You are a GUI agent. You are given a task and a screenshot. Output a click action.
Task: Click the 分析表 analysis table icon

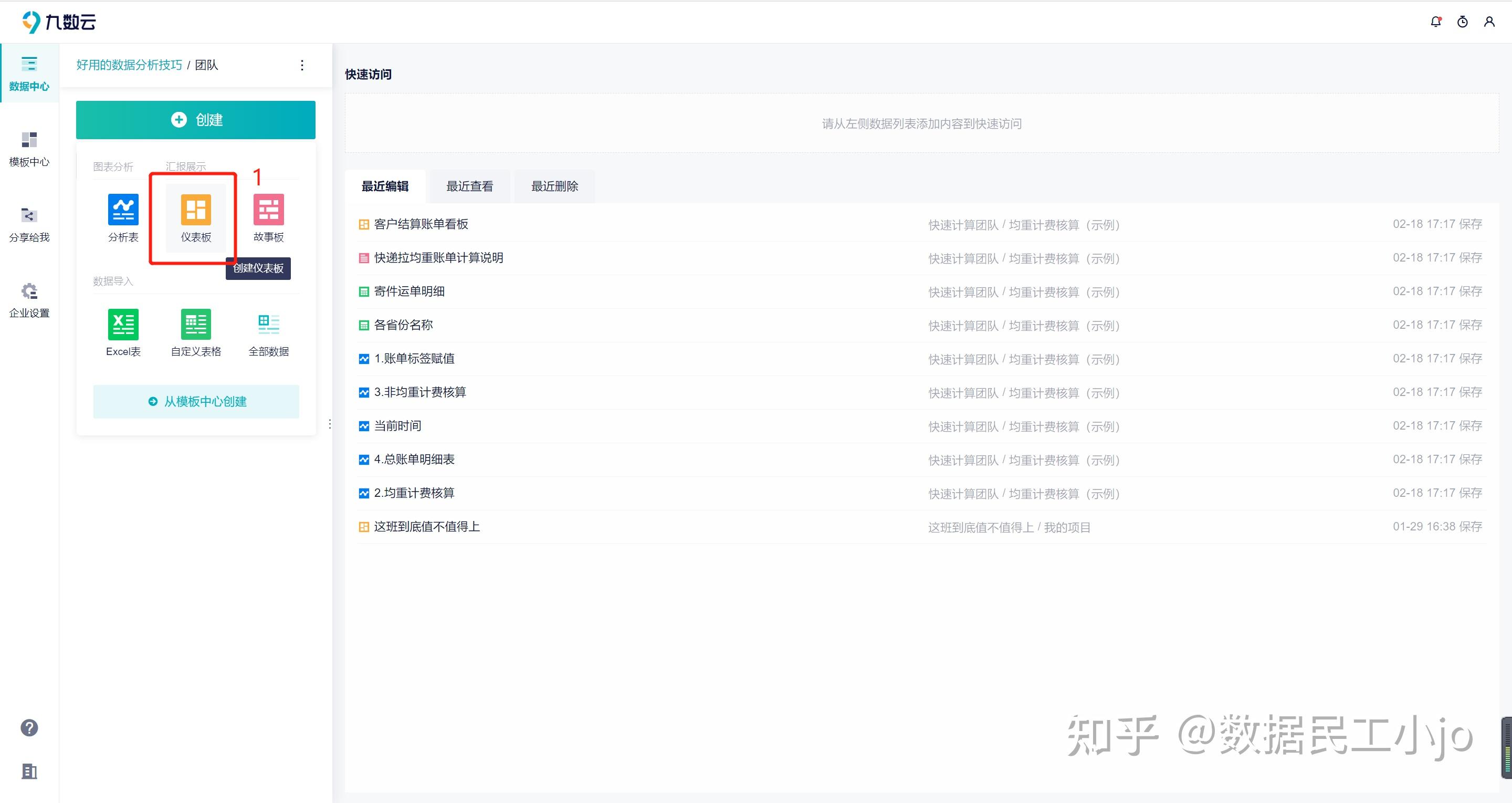123,210
